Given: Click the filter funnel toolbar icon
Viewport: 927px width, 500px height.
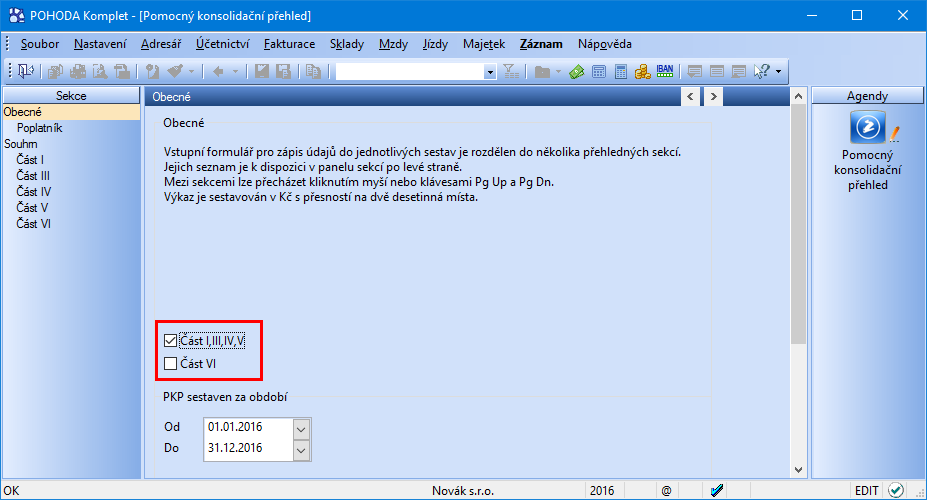Looking at the screenshot, I should 511,72.
